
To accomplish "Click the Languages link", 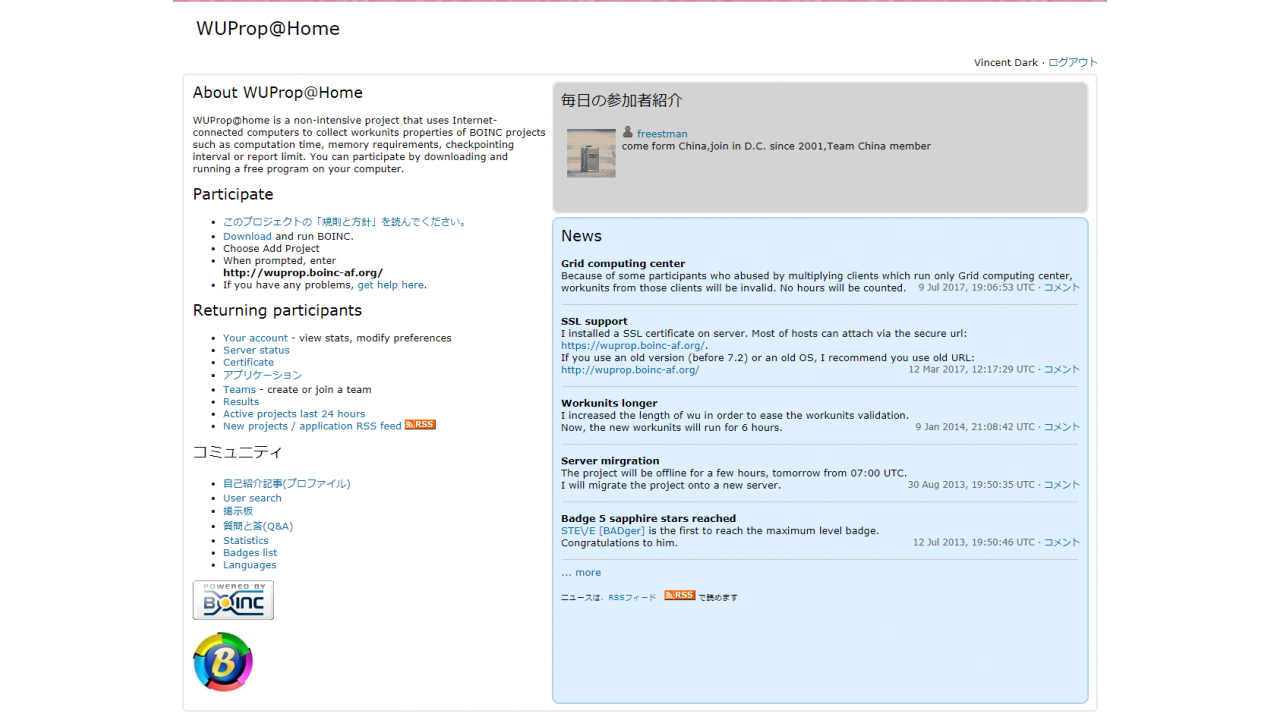I will (x=250, y=565).
